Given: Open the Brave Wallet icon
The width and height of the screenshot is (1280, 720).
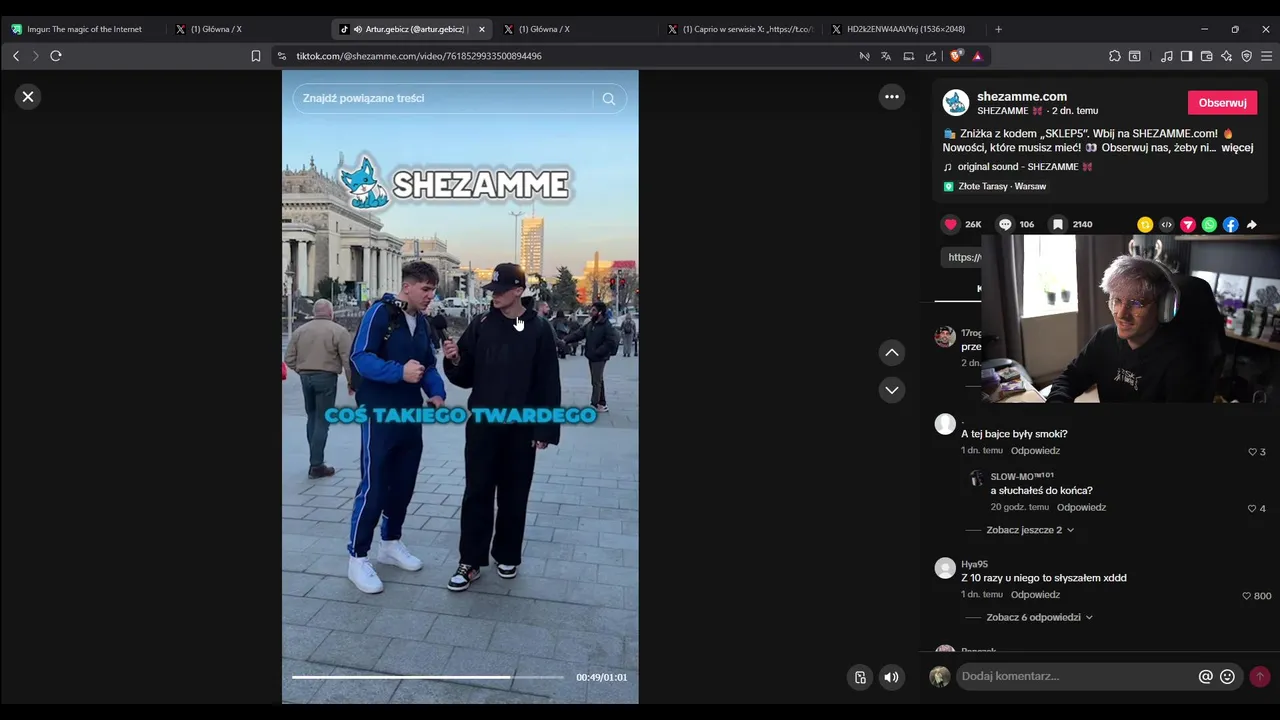Looking at the screenshot, I should pos(1206,56).
